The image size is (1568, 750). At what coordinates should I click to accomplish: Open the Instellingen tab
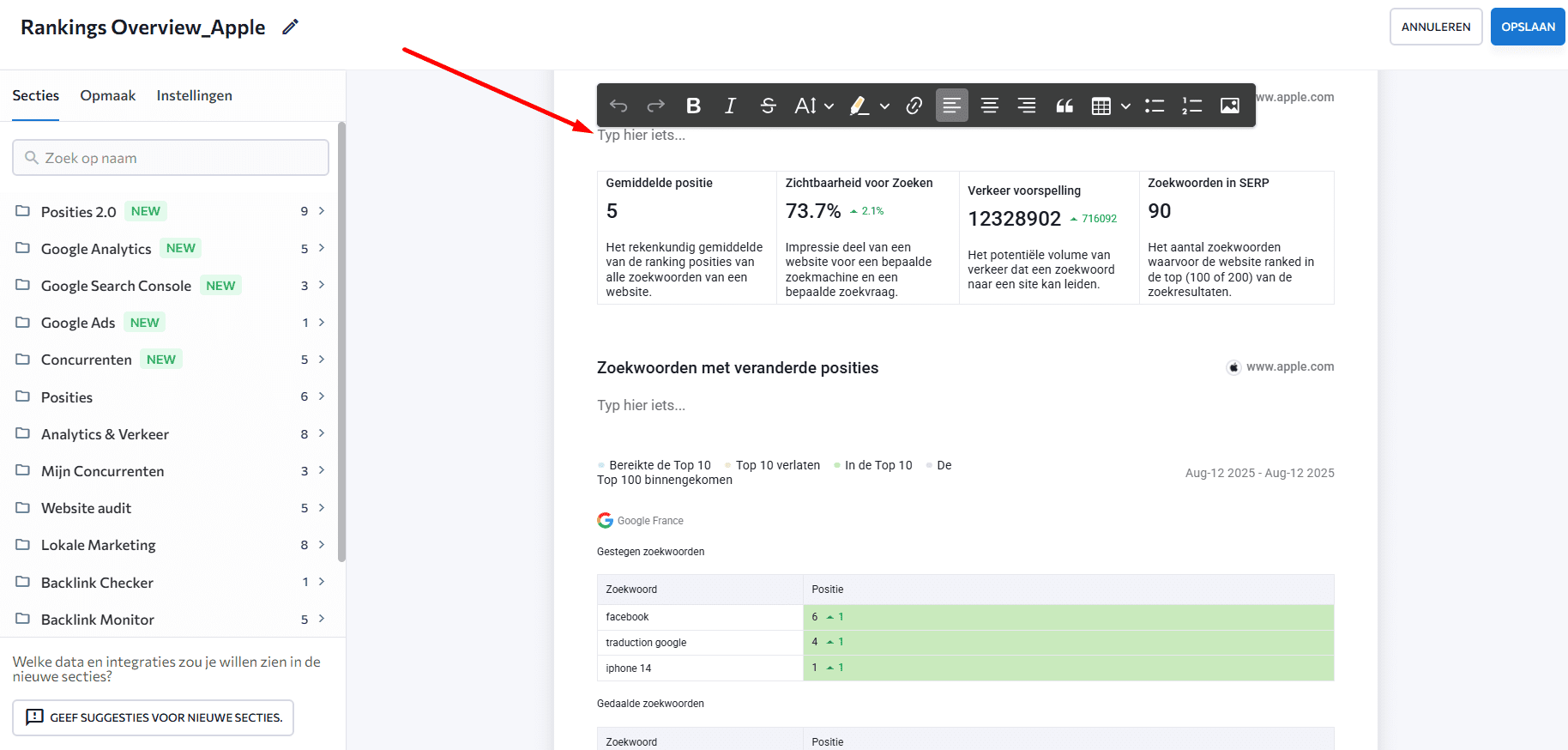(x=195, y=95)
